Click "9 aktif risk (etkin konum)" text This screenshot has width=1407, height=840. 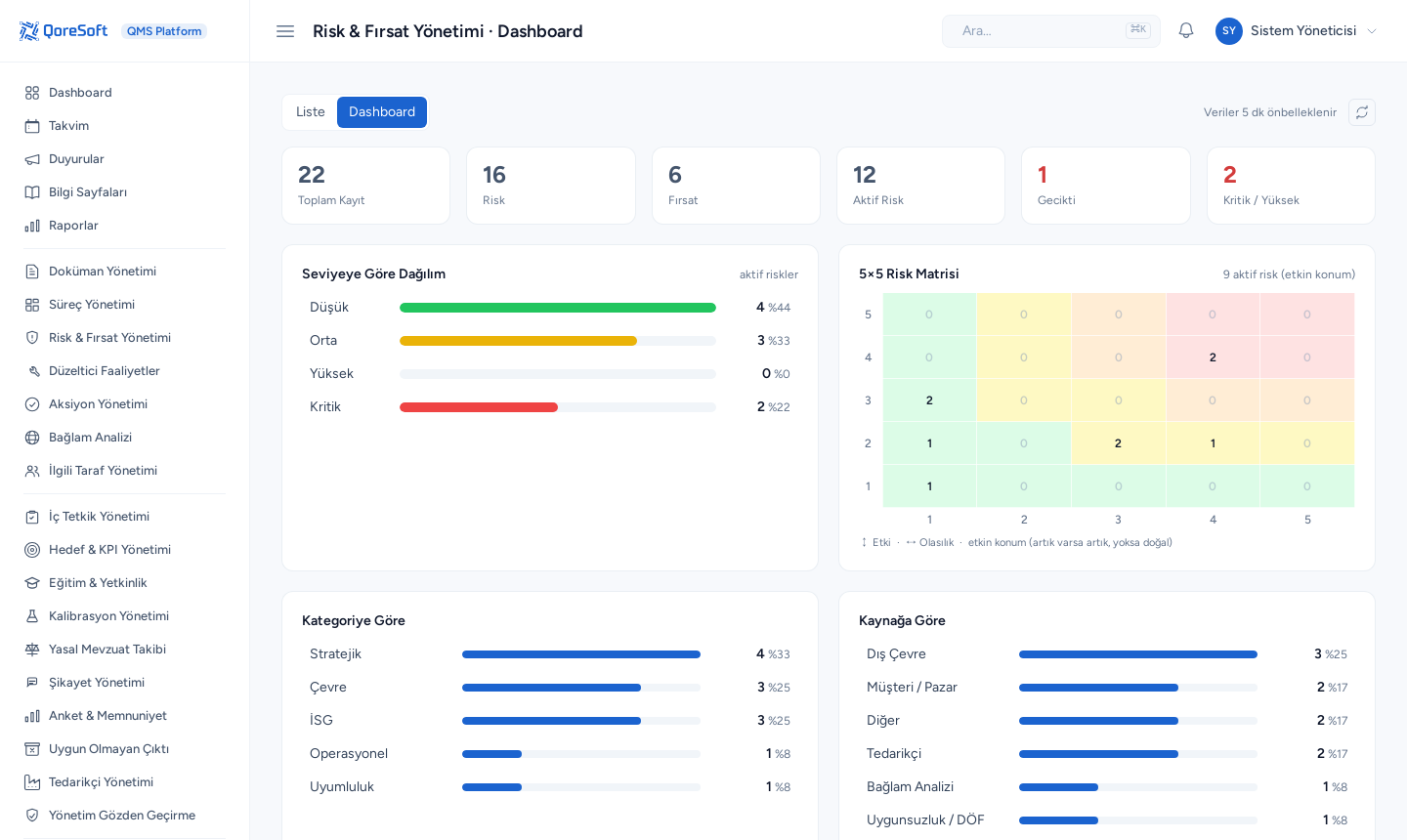[1289, 274]
